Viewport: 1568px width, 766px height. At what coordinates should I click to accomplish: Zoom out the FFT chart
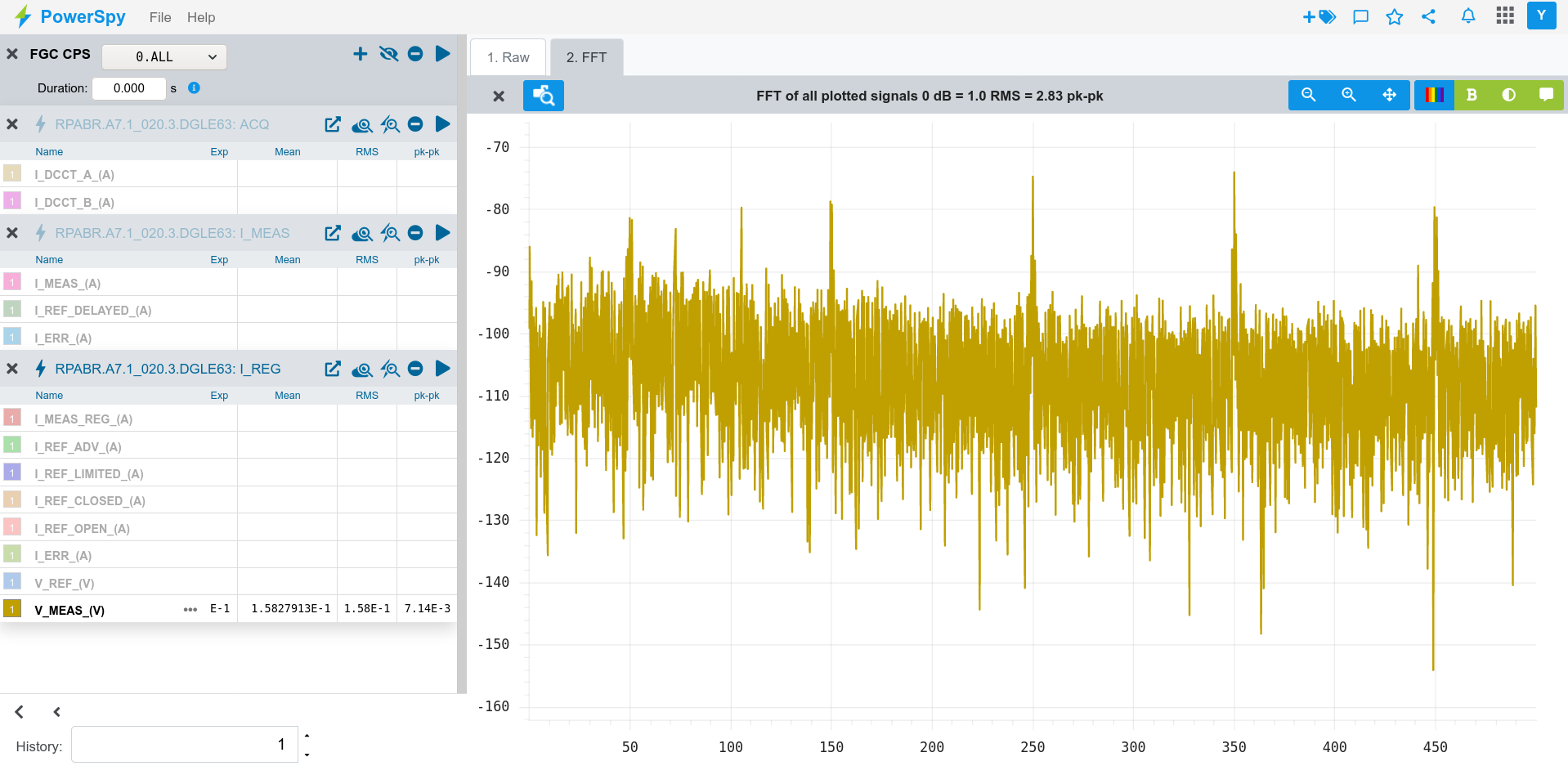[x=1309, y=95]
